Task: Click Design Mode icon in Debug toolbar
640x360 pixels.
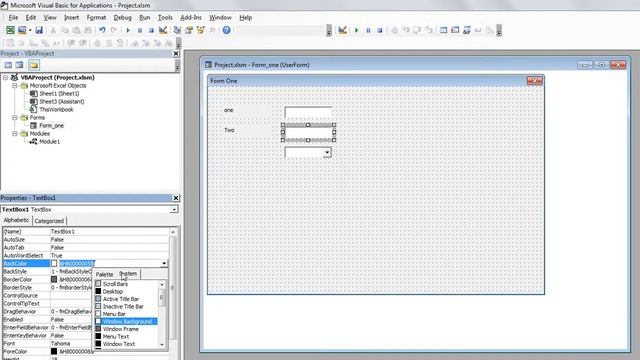Action: click(342, 30)
